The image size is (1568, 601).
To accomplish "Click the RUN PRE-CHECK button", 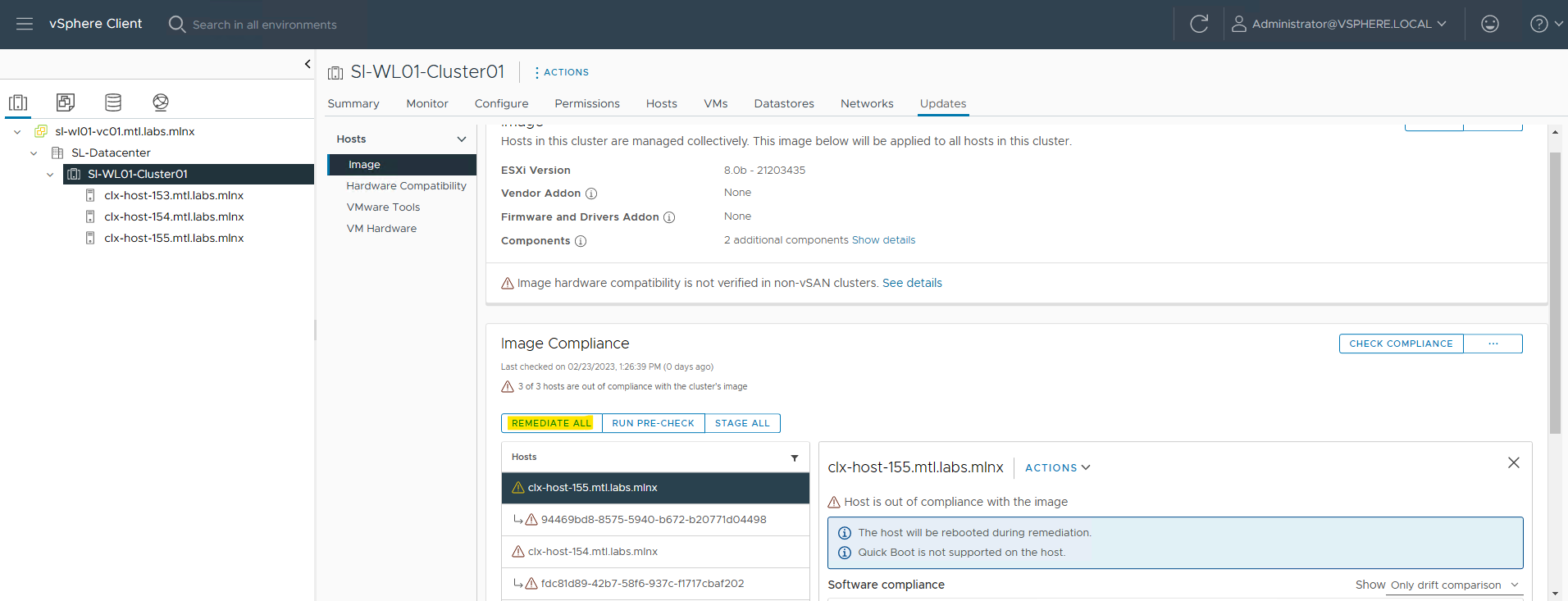I will (x=653, y=423).
